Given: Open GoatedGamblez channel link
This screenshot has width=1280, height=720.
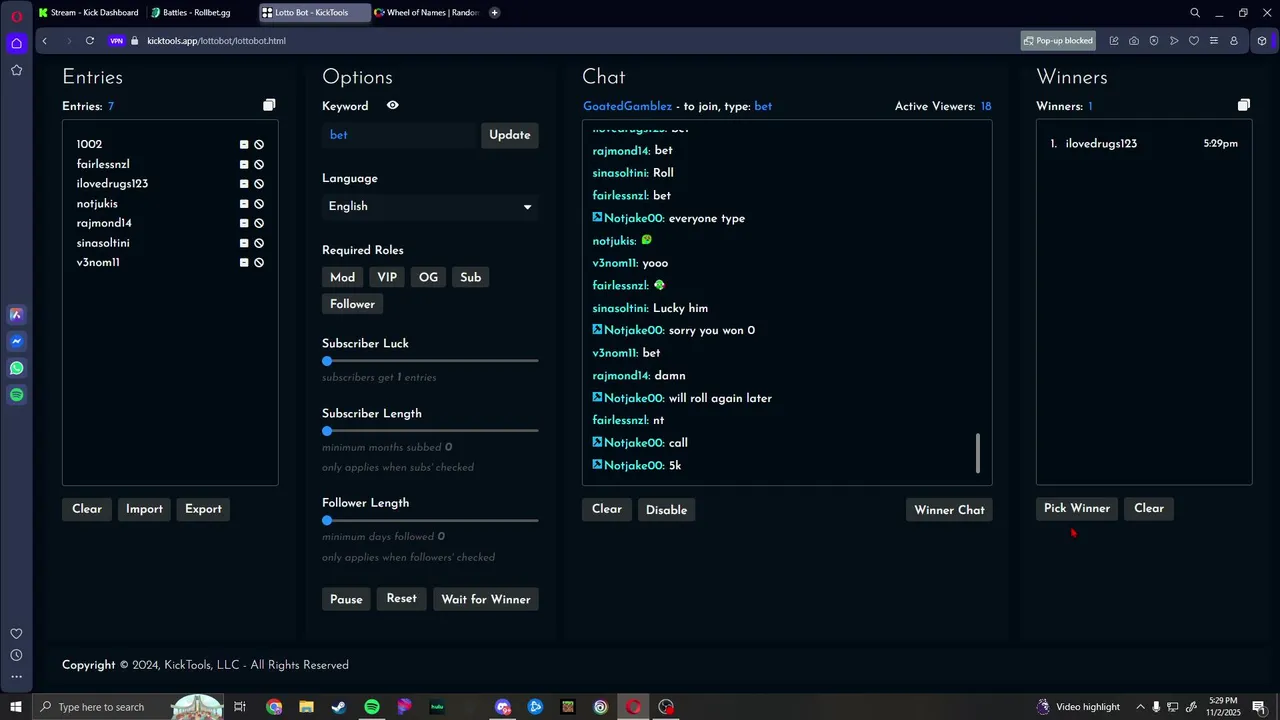Looking at the screenshot, I should click(x=627, y=106).
